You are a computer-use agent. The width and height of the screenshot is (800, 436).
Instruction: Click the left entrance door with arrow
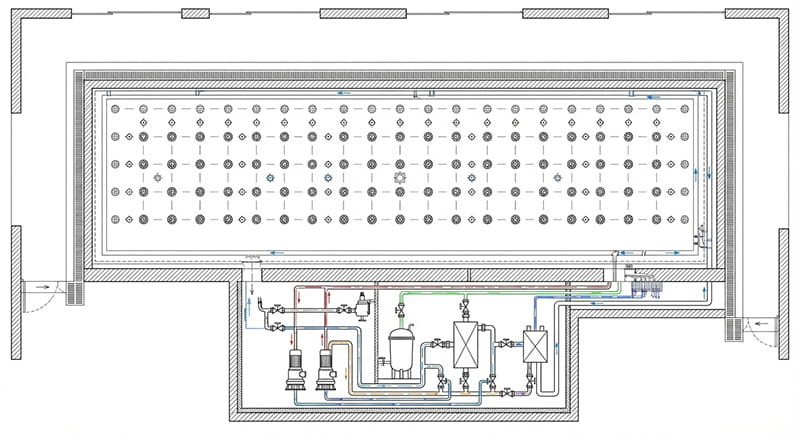(38, 292)
